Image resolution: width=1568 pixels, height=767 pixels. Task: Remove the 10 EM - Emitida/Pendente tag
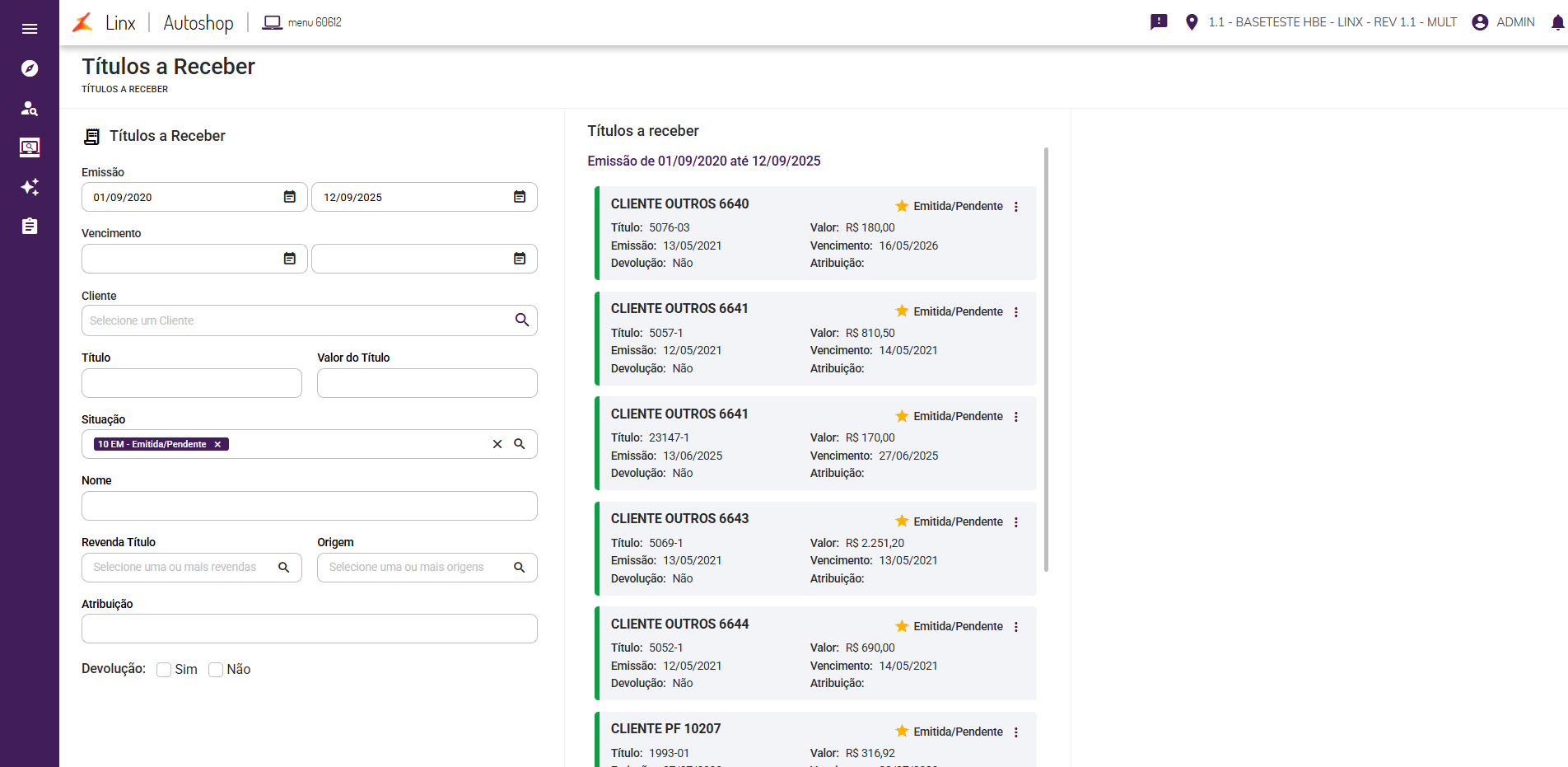click(217, 444)
